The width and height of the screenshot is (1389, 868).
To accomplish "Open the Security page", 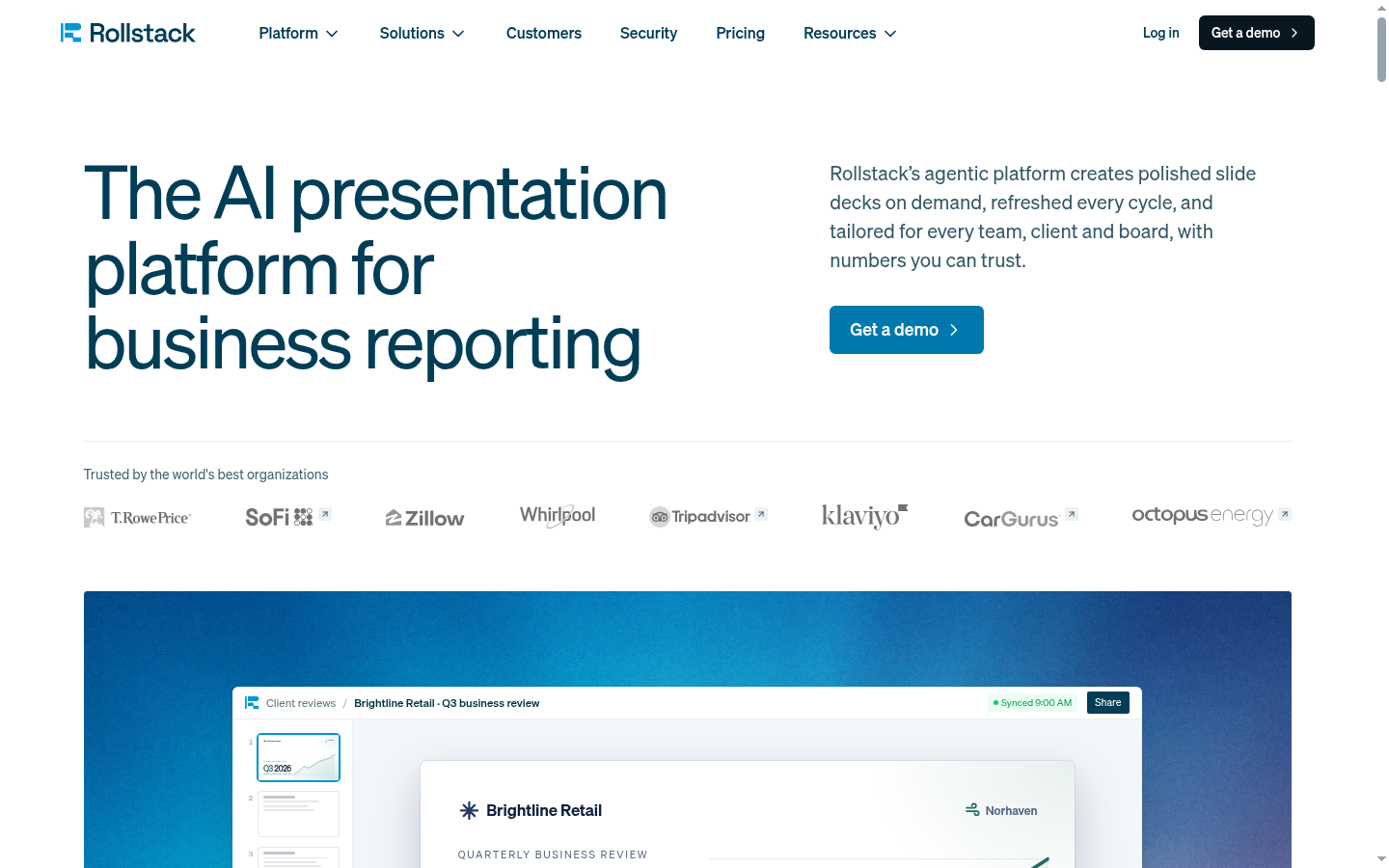I will coord(648,33).
